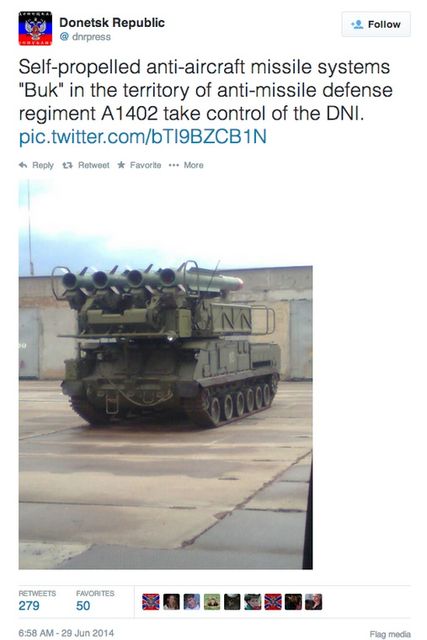Reply to this tweet

(x=36, y=165)
